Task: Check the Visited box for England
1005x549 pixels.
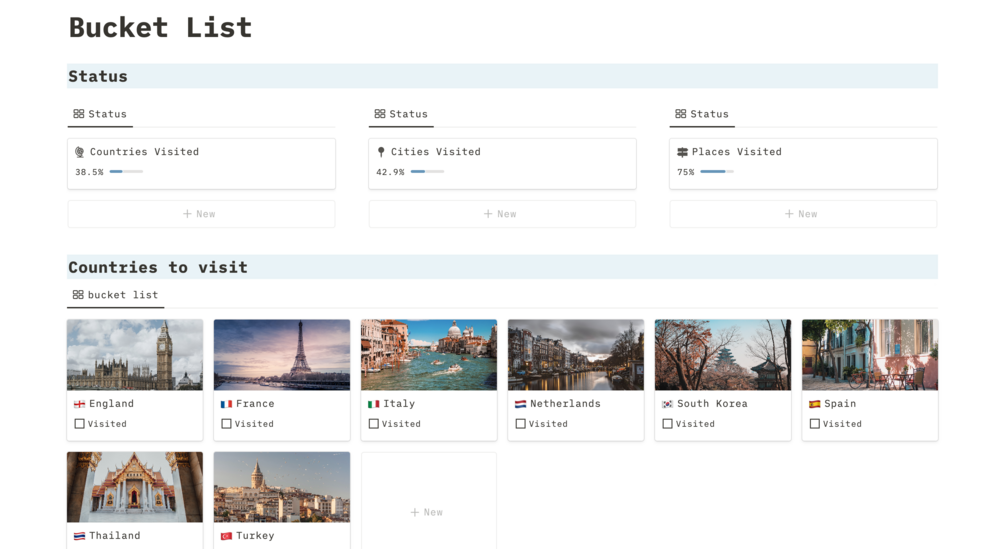Action: (80, 424)
